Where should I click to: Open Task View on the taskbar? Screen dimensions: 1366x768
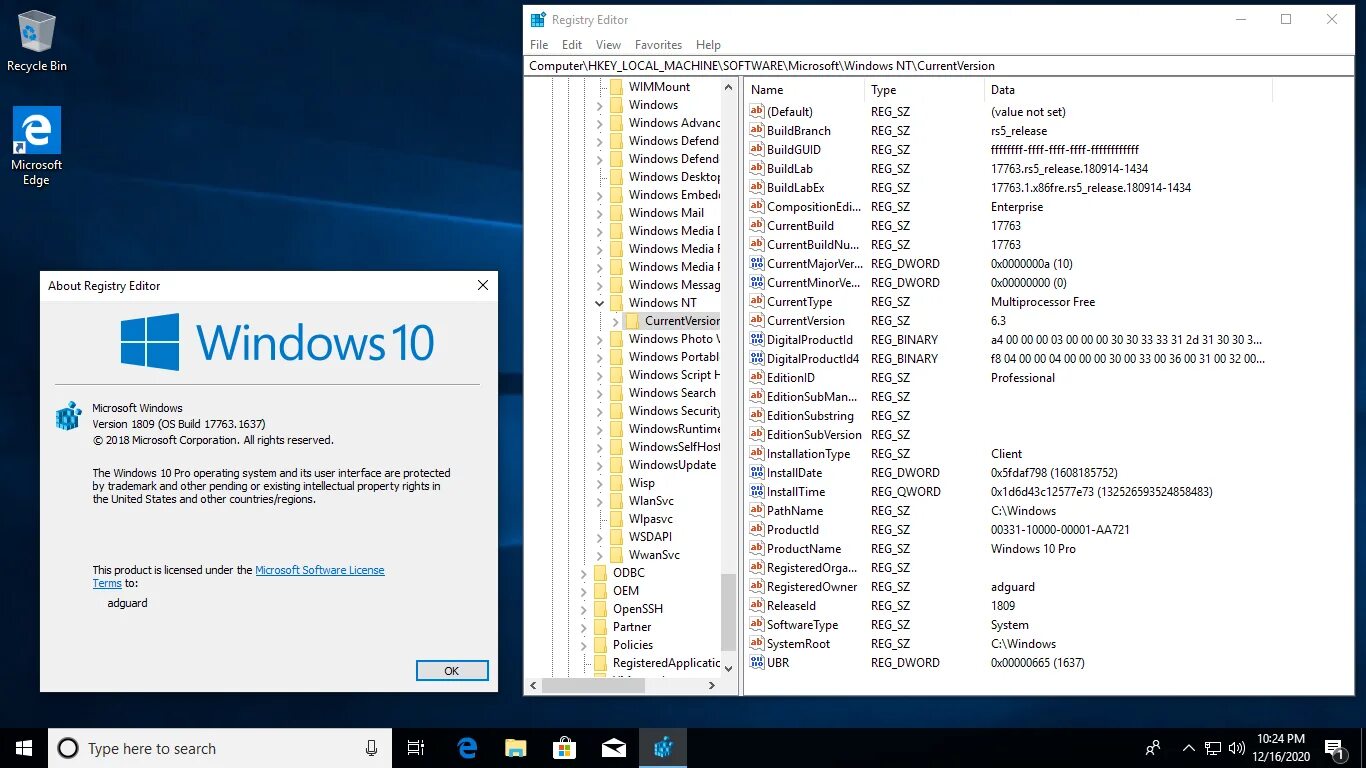click(x=416, y=748)
